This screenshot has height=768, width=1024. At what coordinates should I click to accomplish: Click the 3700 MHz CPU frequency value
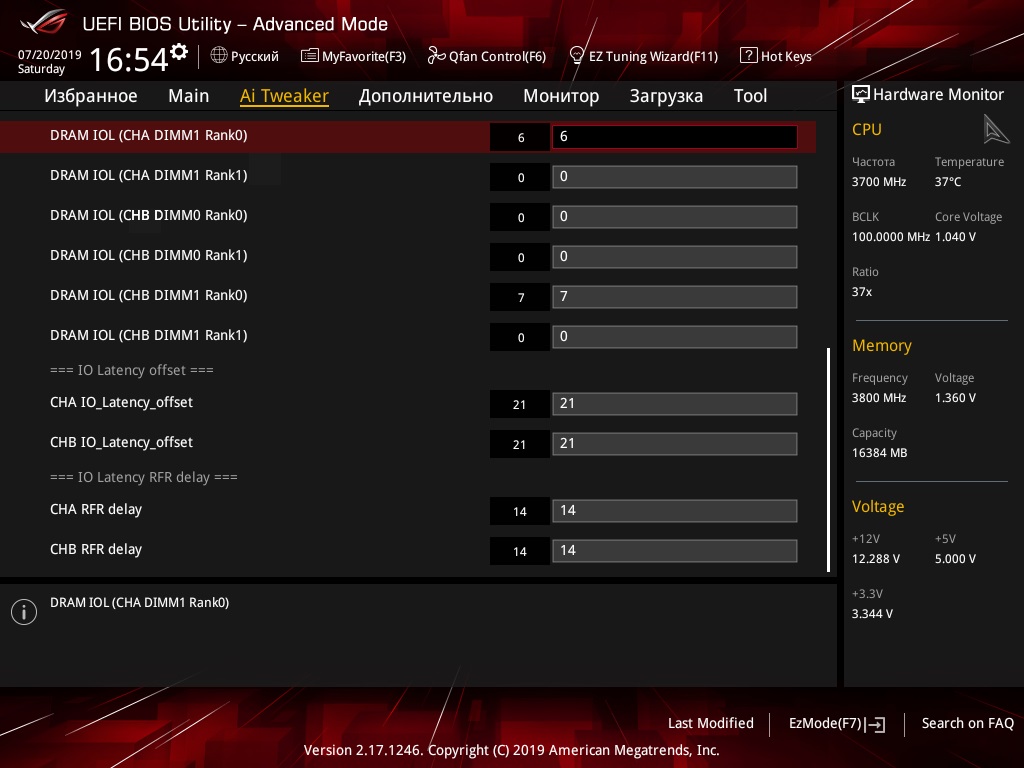[879, 182]
